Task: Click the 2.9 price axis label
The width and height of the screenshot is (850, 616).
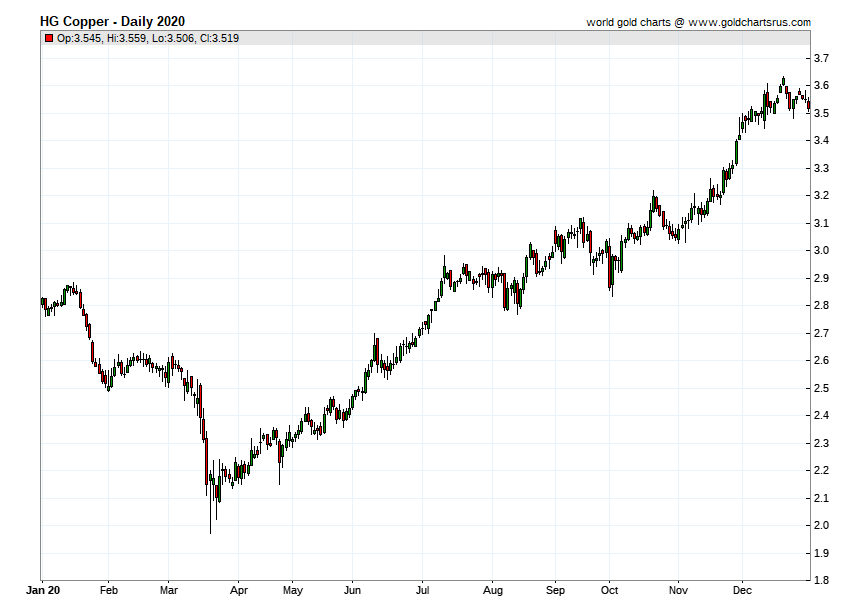Action: tap(821, 278)
